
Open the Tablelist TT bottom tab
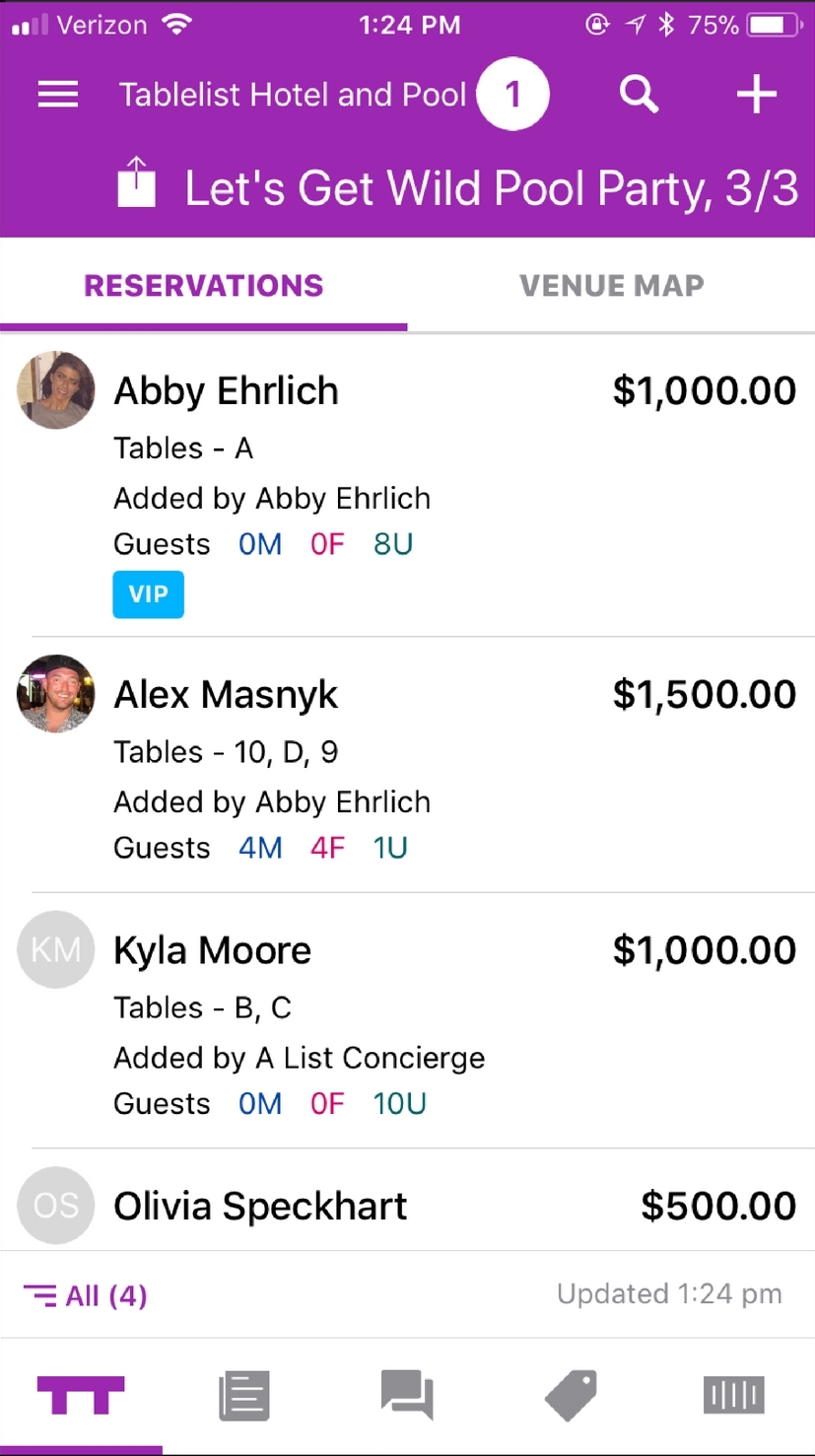tap(81, 1396)
